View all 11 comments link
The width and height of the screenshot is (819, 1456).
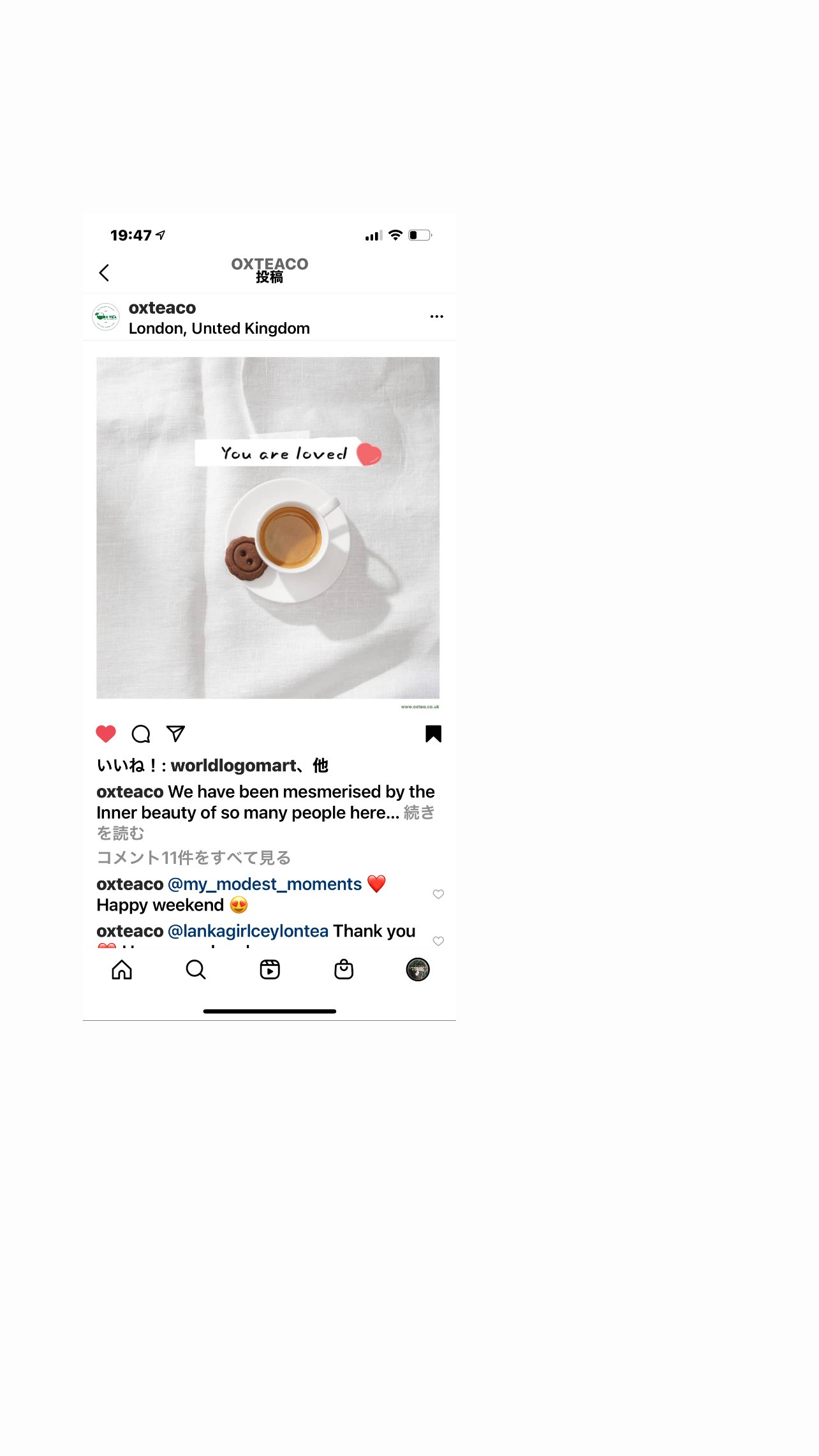(194, 858)
